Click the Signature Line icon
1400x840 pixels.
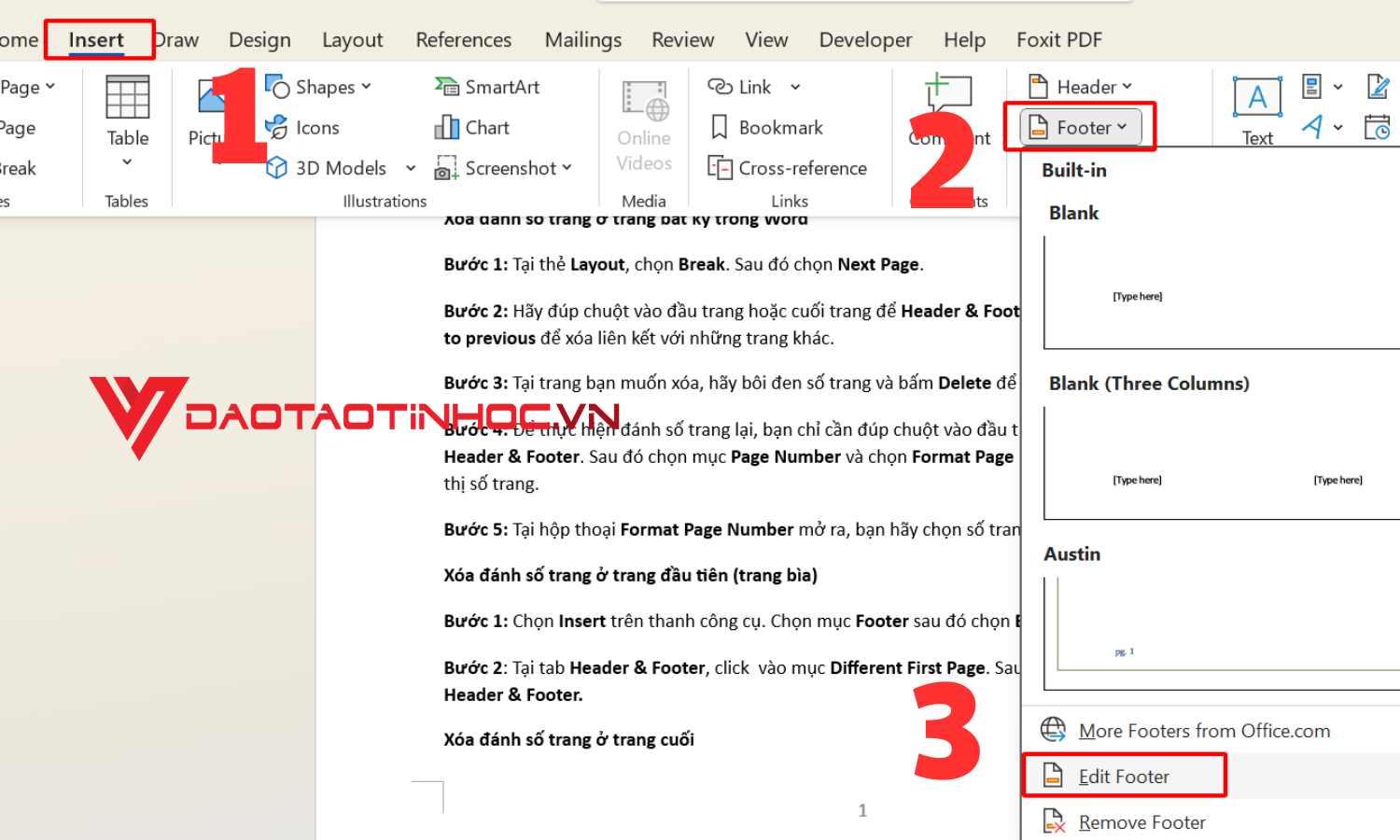1379,87
